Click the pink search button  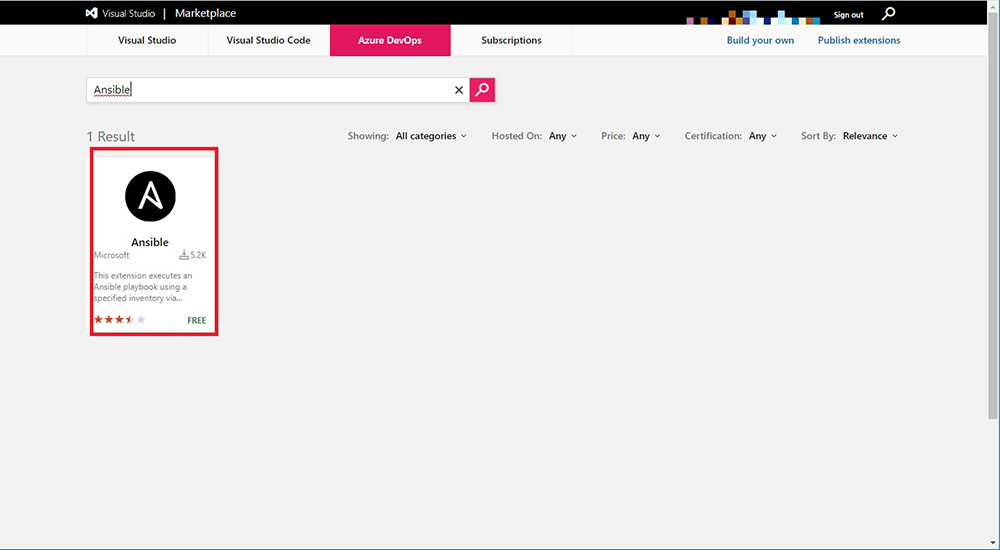pyautogui.click(x=482, y=90)
